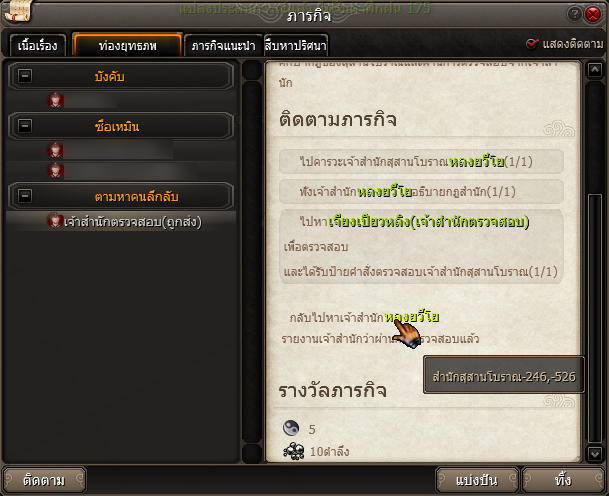Collapse the บังคับ quest category
The height and width of the screenshot is (496, 609).
[x=25, y=76]
